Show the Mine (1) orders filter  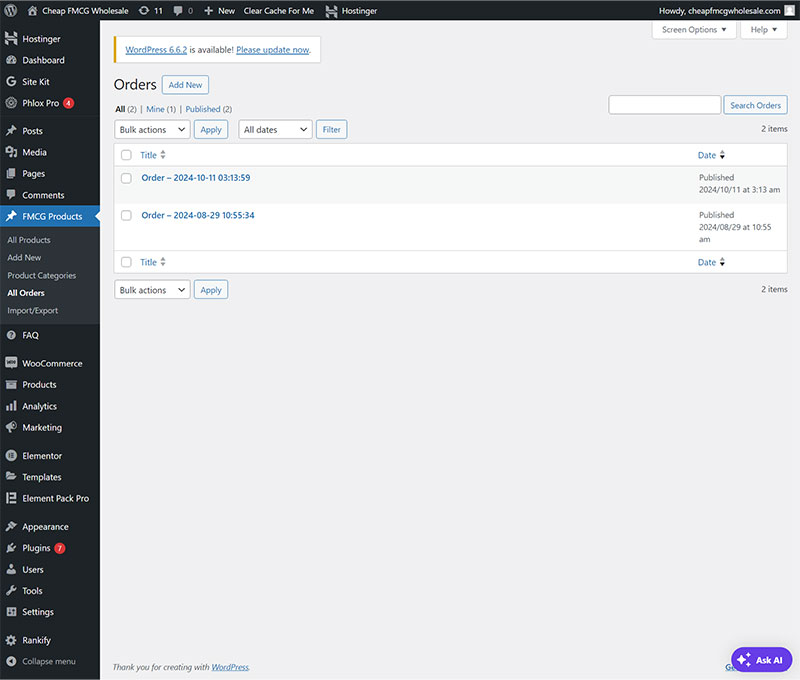[161, 109]
